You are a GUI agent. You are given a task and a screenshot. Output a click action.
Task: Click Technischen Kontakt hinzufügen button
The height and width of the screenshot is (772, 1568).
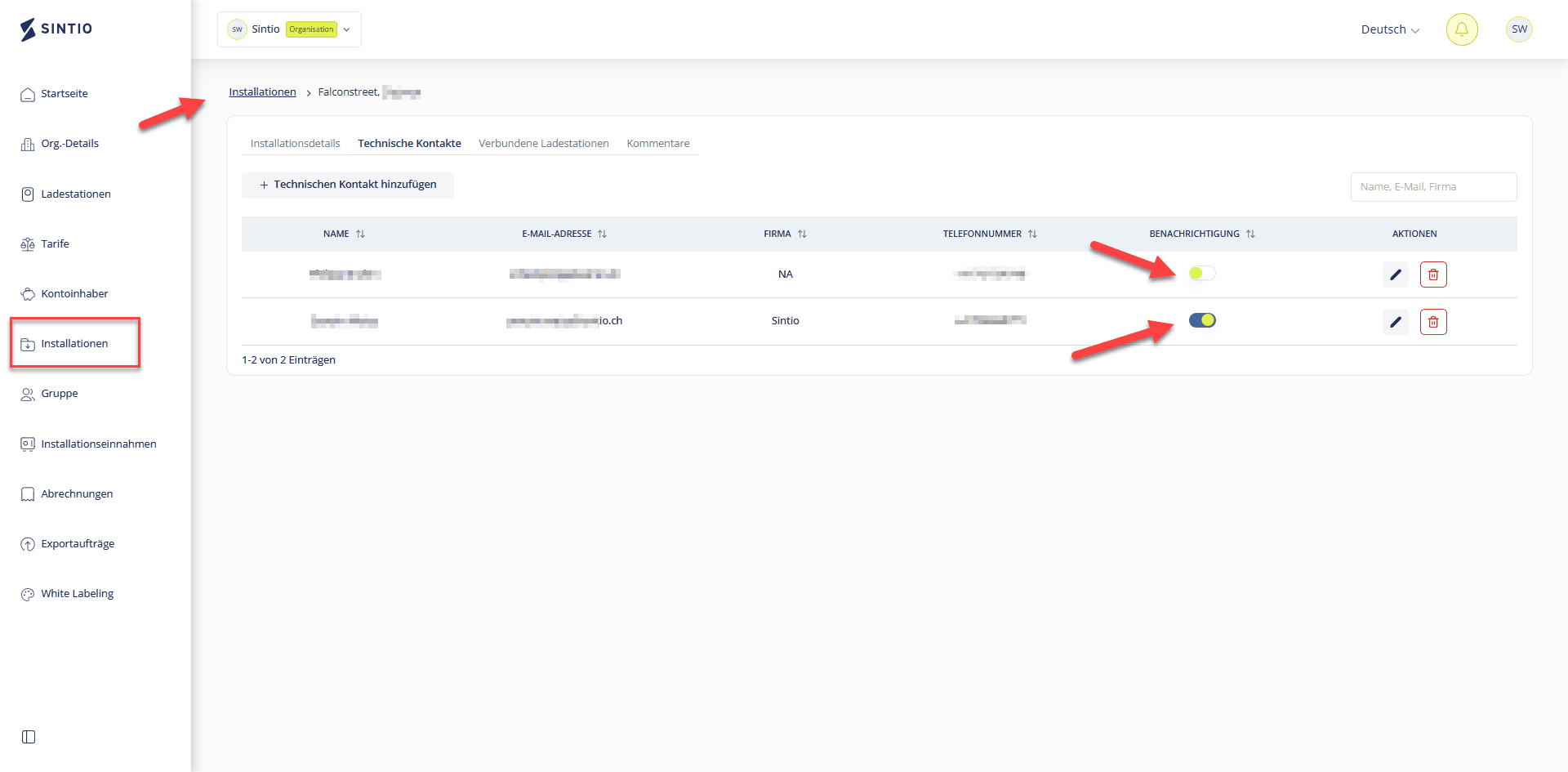(347, 185)
